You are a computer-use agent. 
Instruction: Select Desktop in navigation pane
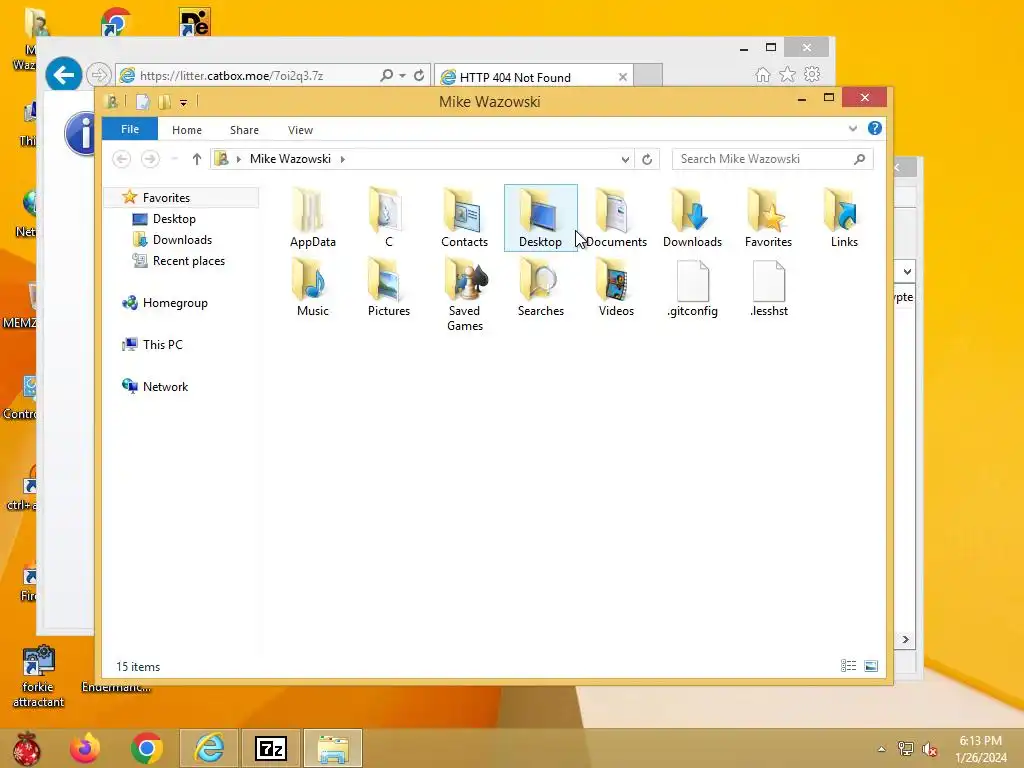click(174, 219)
